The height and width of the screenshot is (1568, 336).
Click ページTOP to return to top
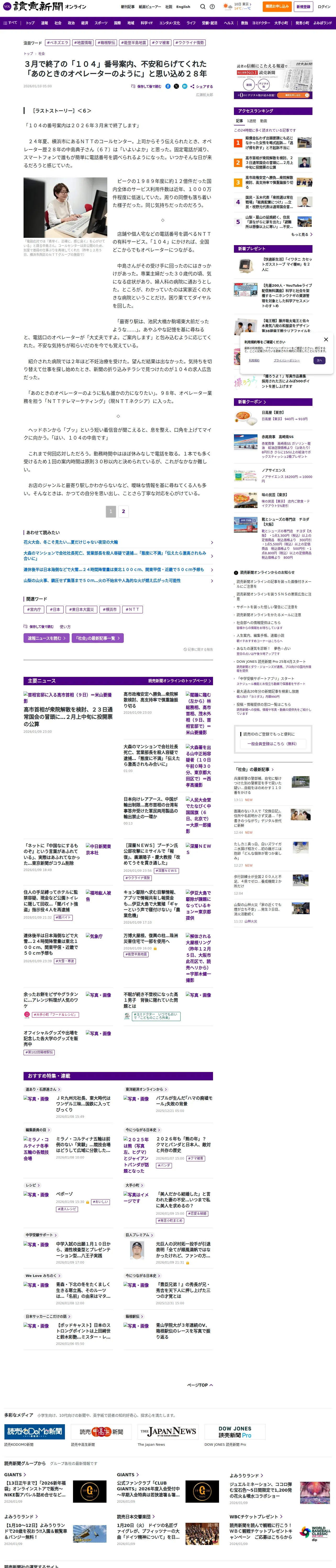coord(200,1385)
